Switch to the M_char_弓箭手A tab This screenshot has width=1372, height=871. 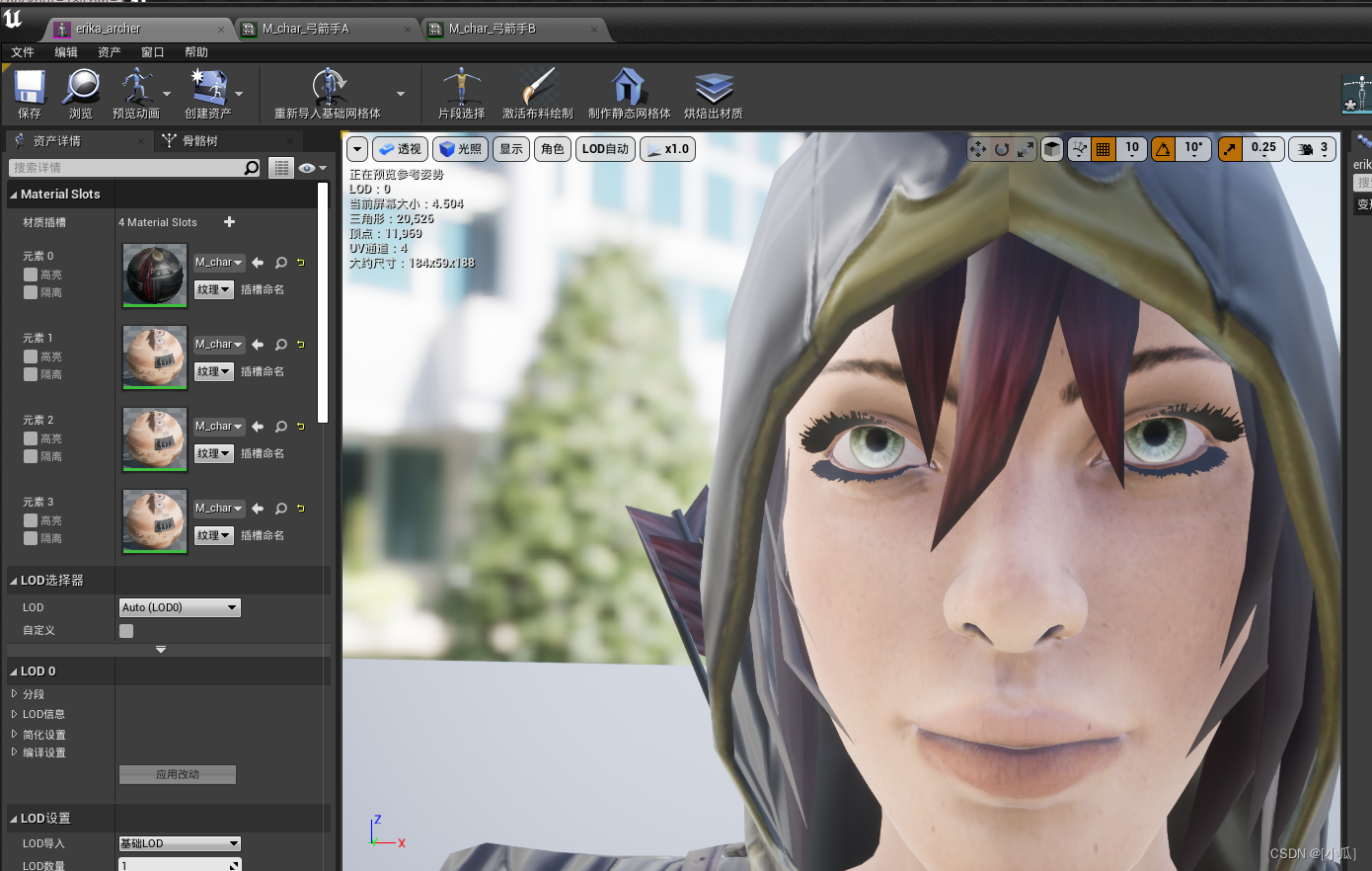pyautogui.click(x=326, y=29)
